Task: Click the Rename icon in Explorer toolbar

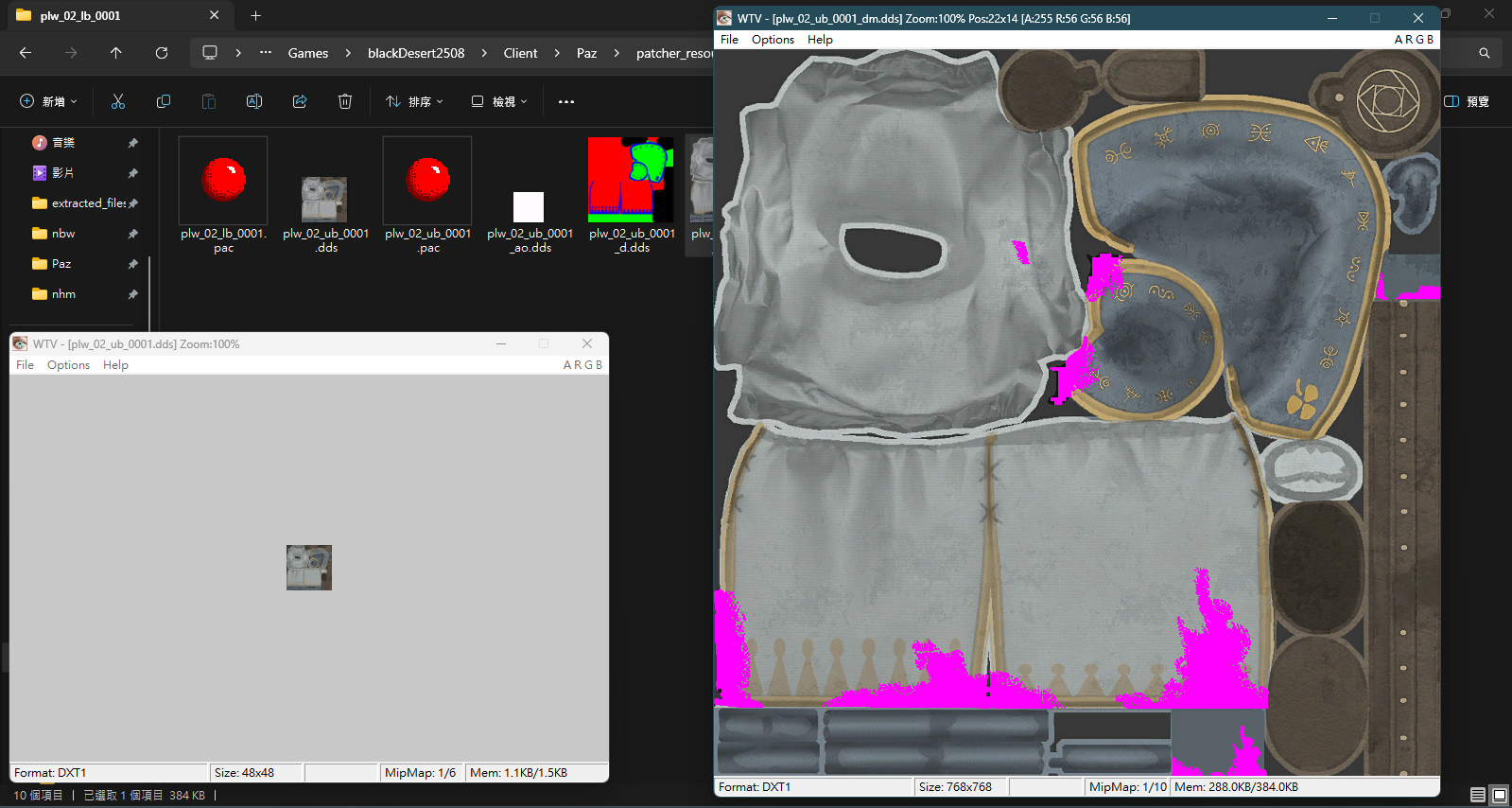Action: coord(254,101)
